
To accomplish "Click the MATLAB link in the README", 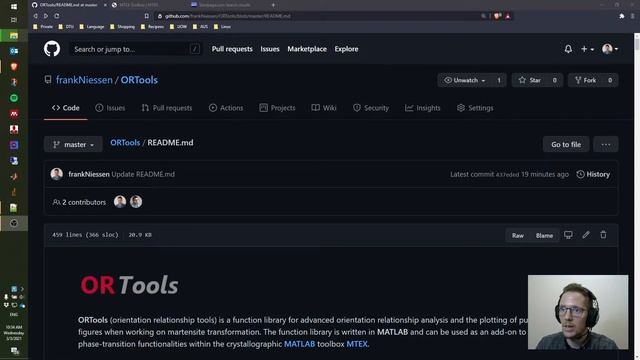I will click(x=299, y=344).
